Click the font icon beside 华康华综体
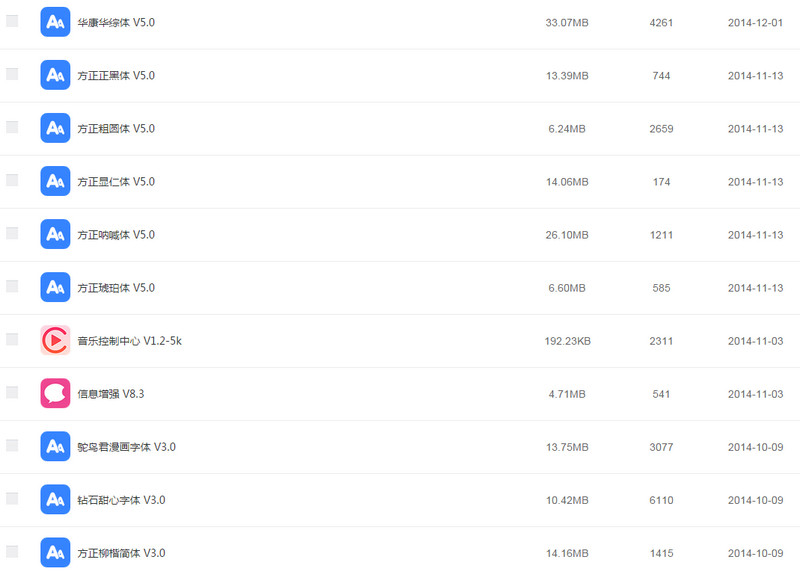Image resolution: width=800 pixels, height=572 pixels. tap(55, 22)
